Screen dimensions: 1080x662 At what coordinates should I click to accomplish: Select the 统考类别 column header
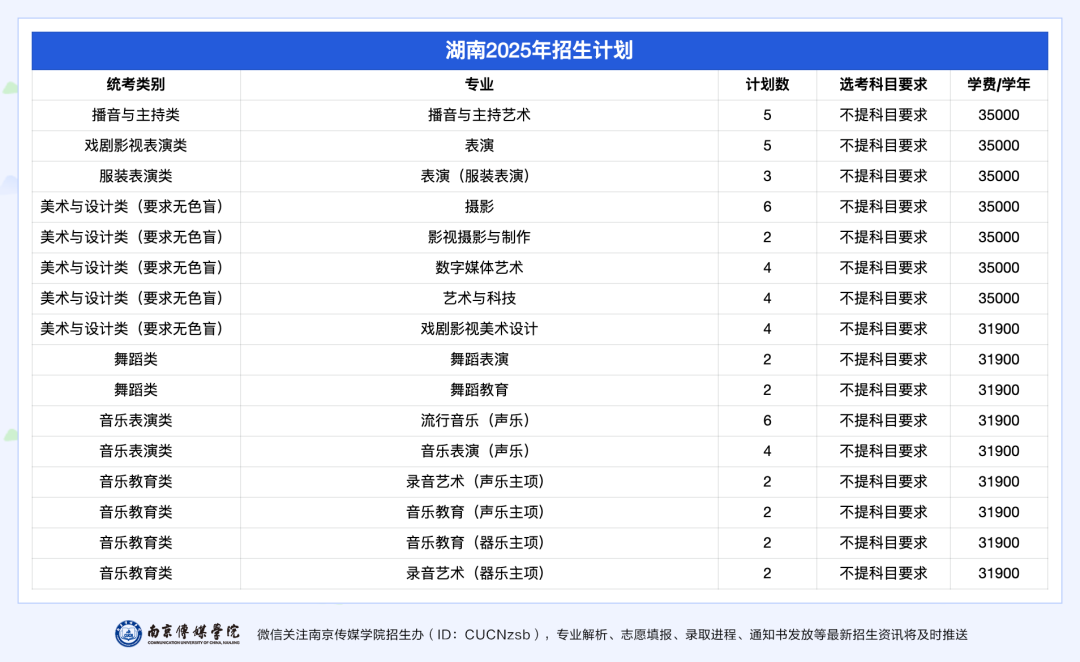pos(136,85)
